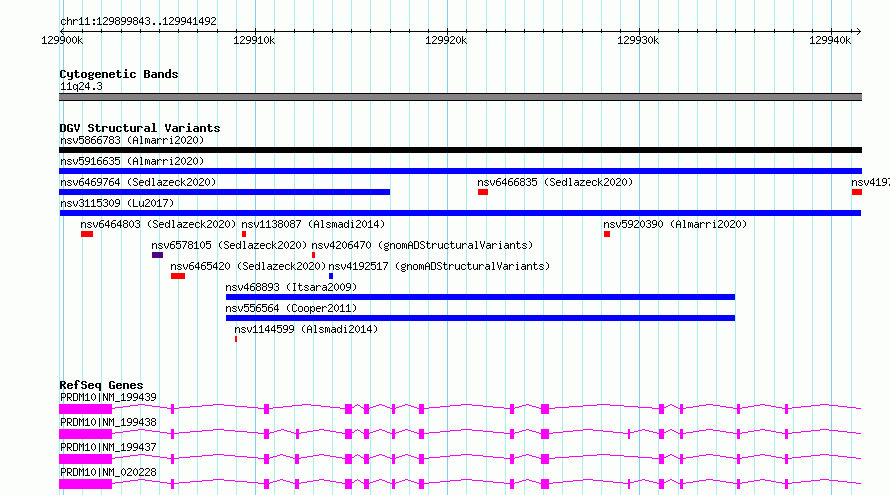
Task: Open the nsv1138087 (Alsmadi2014) label
Action: [x=313, y=224]
